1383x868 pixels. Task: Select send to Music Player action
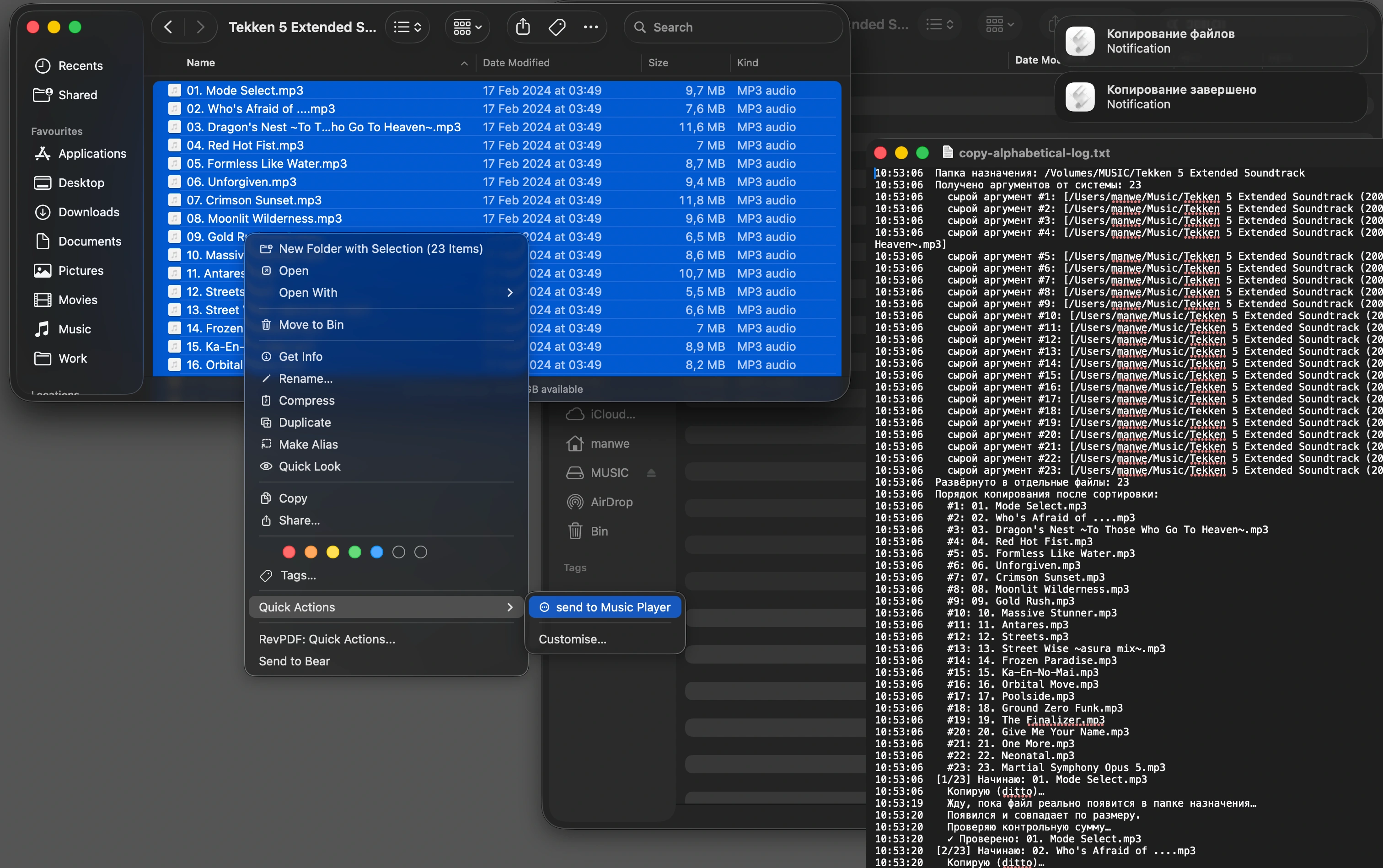pos(605,607)
